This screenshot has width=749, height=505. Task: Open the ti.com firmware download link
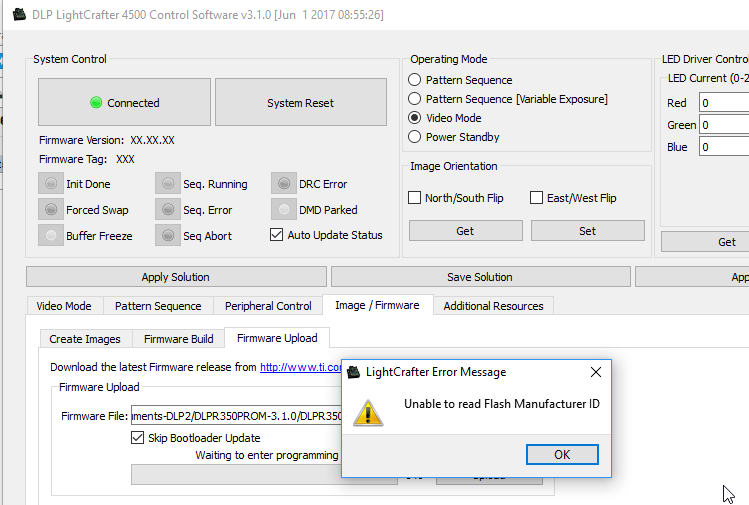coord(301,367)
